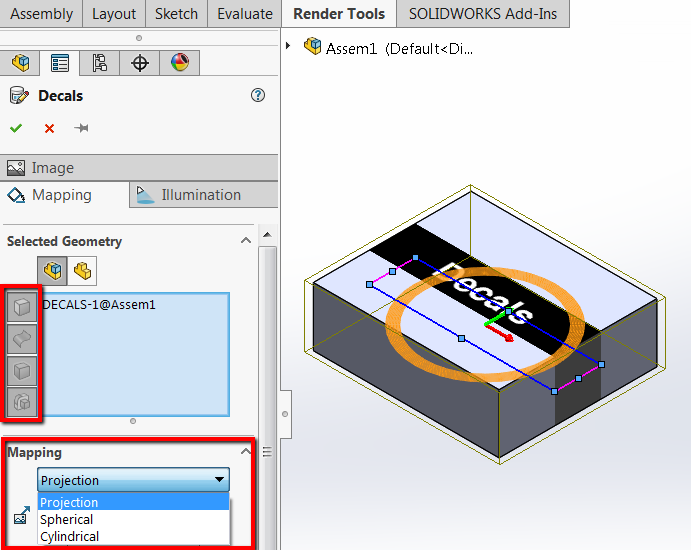The height and width of the screenshot is (550, 691).
Task: Open the Render Tools ribbon tab
Action: (339, 14)
